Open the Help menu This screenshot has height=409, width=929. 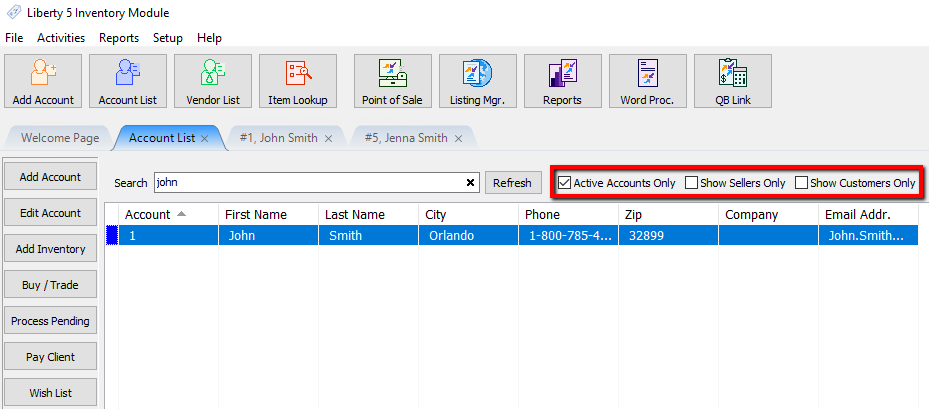(x=210, y=38)
